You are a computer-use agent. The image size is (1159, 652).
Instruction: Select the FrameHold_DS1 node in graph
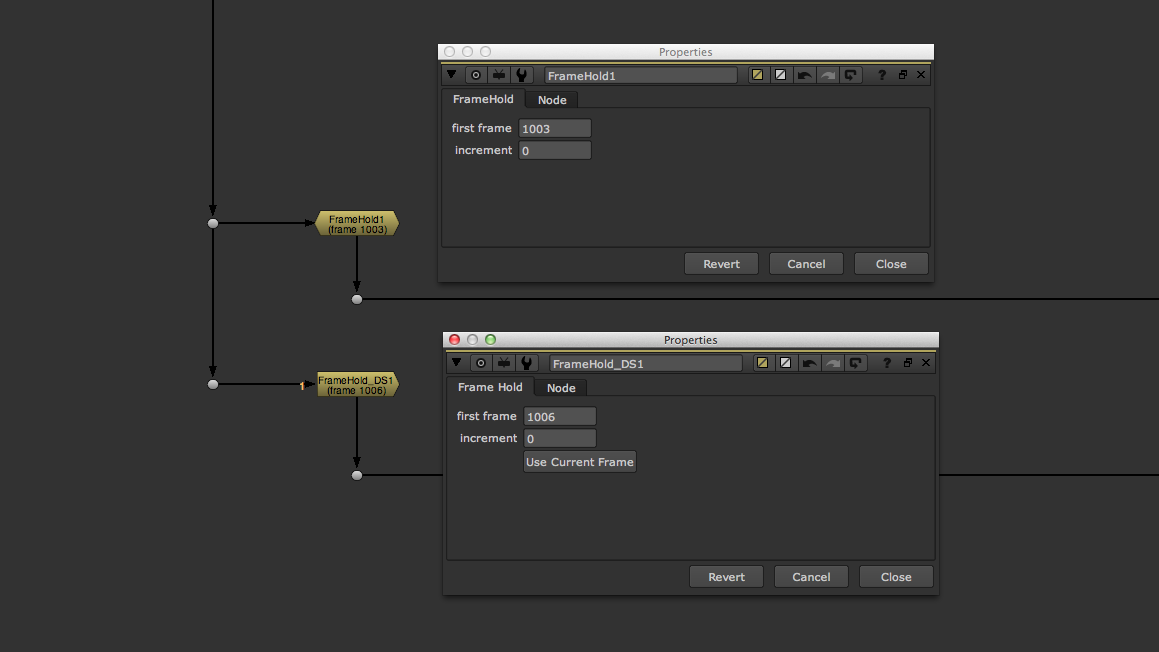358,385
